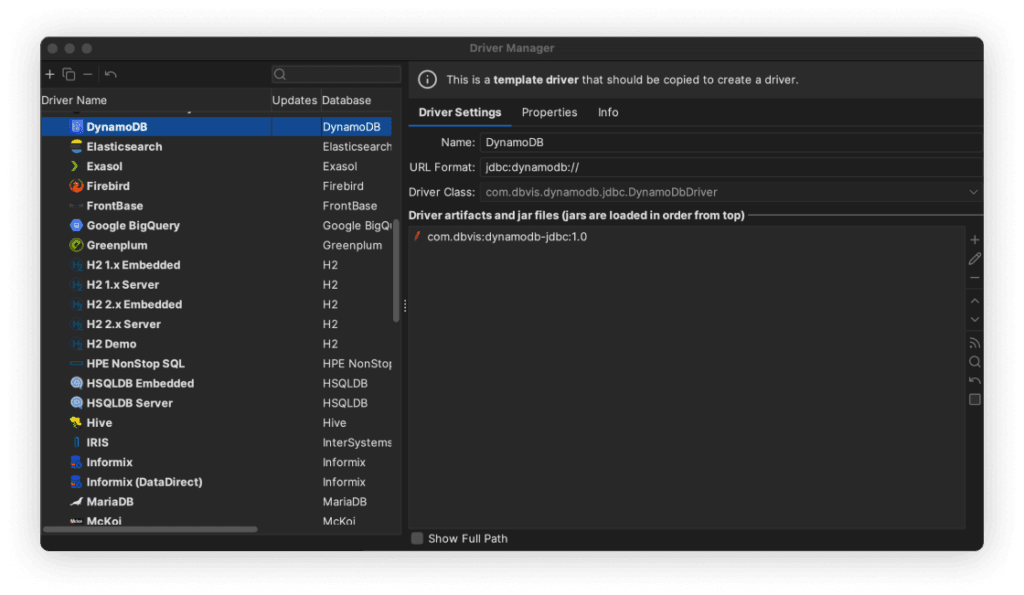
Task: Switch to the Info tab
Action: [x=608, y=112]
